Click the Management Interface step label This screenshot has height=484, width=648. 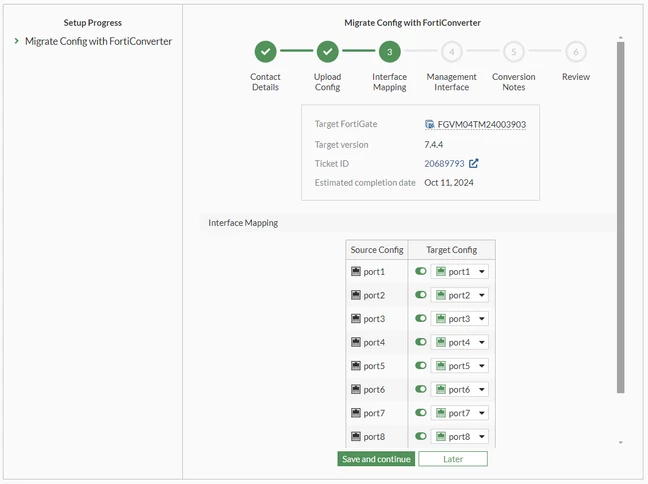(x=451, y=82)
